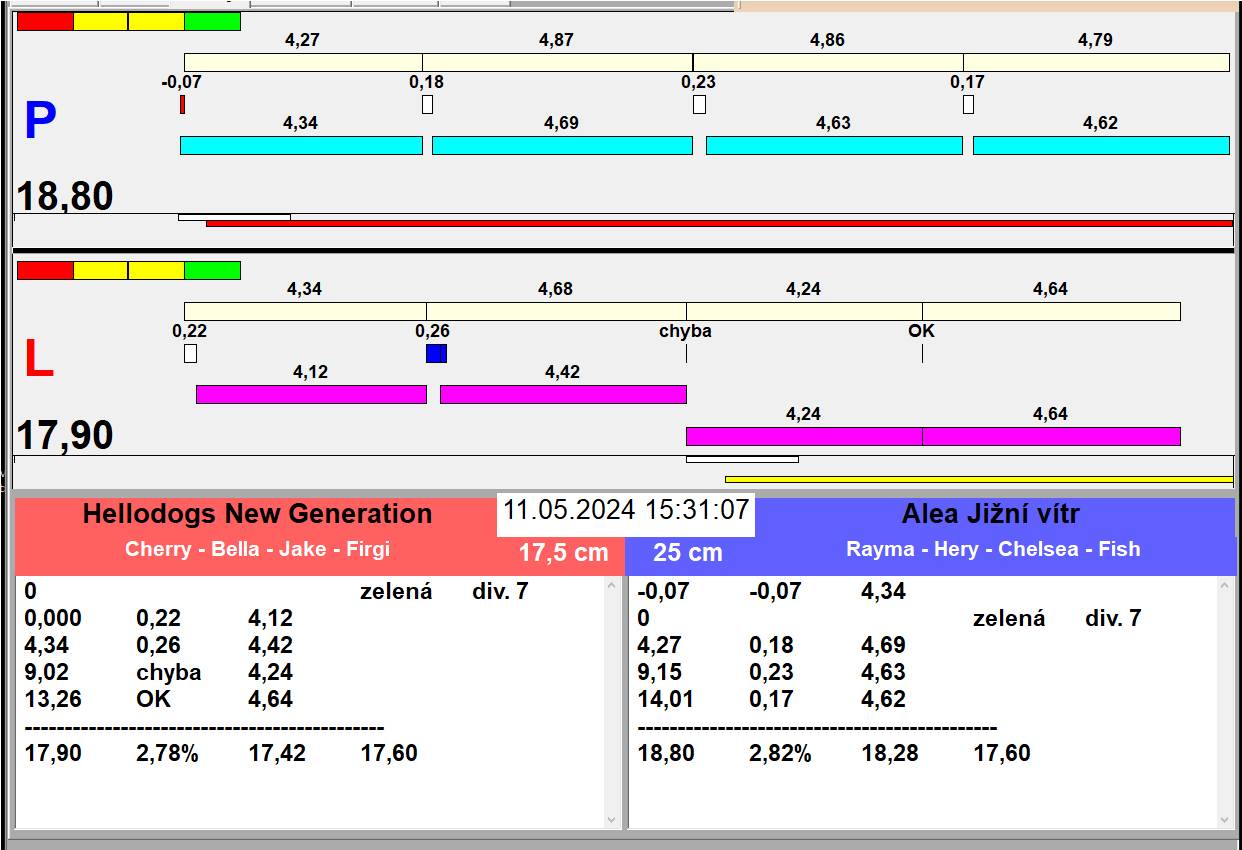This screenshot has width=1242, height=850.
Task: Click the red false-start indicator at -0,07
Action: 182,104
